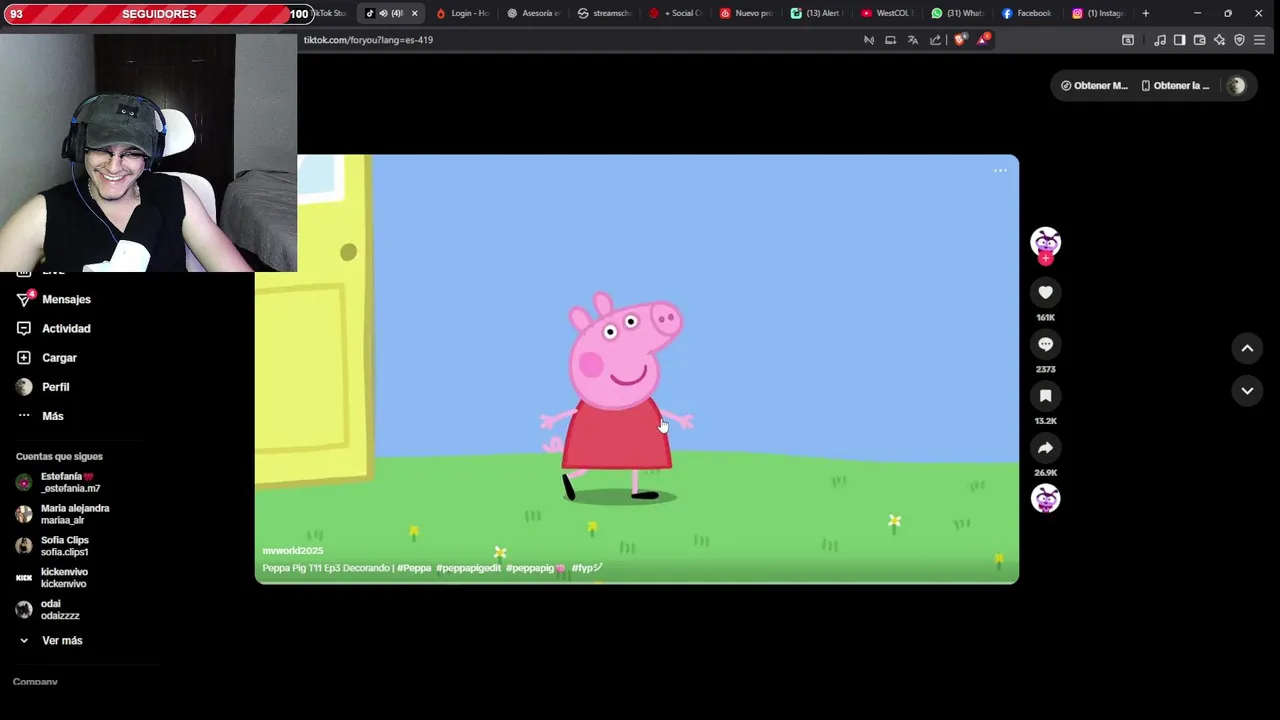Follow creator with the red plus badge
Viewport: 1280px width, 720px height.
[x=1045, y=259]
